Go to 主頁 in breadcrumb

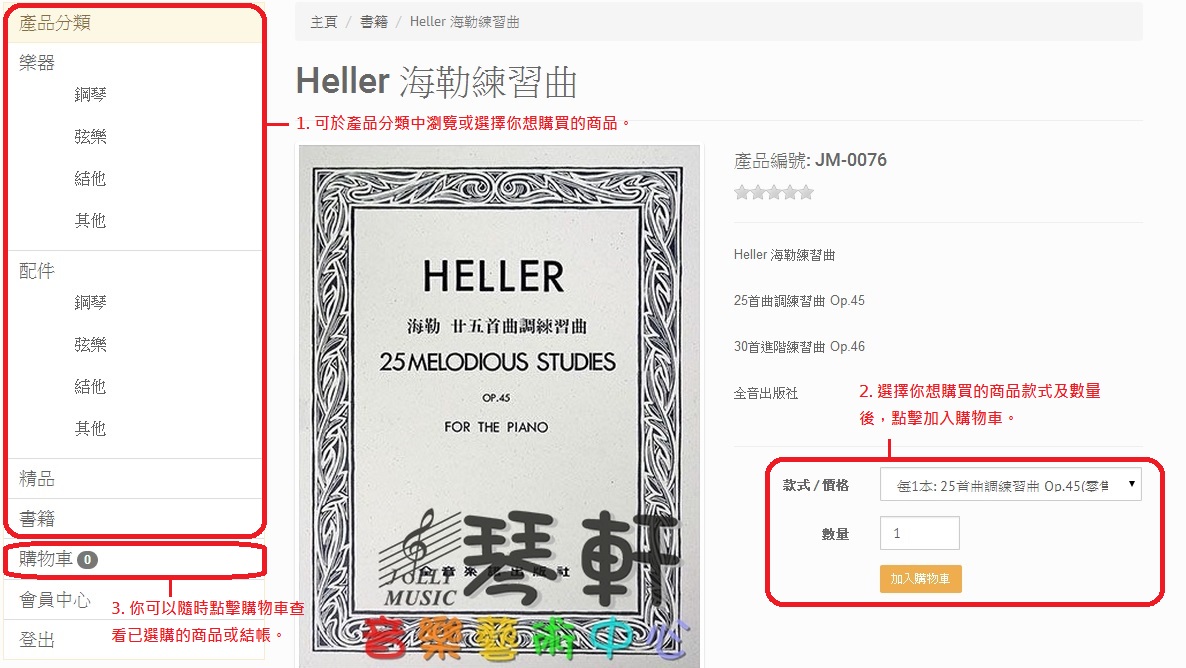pyautogui.click(x=324, y=22)
